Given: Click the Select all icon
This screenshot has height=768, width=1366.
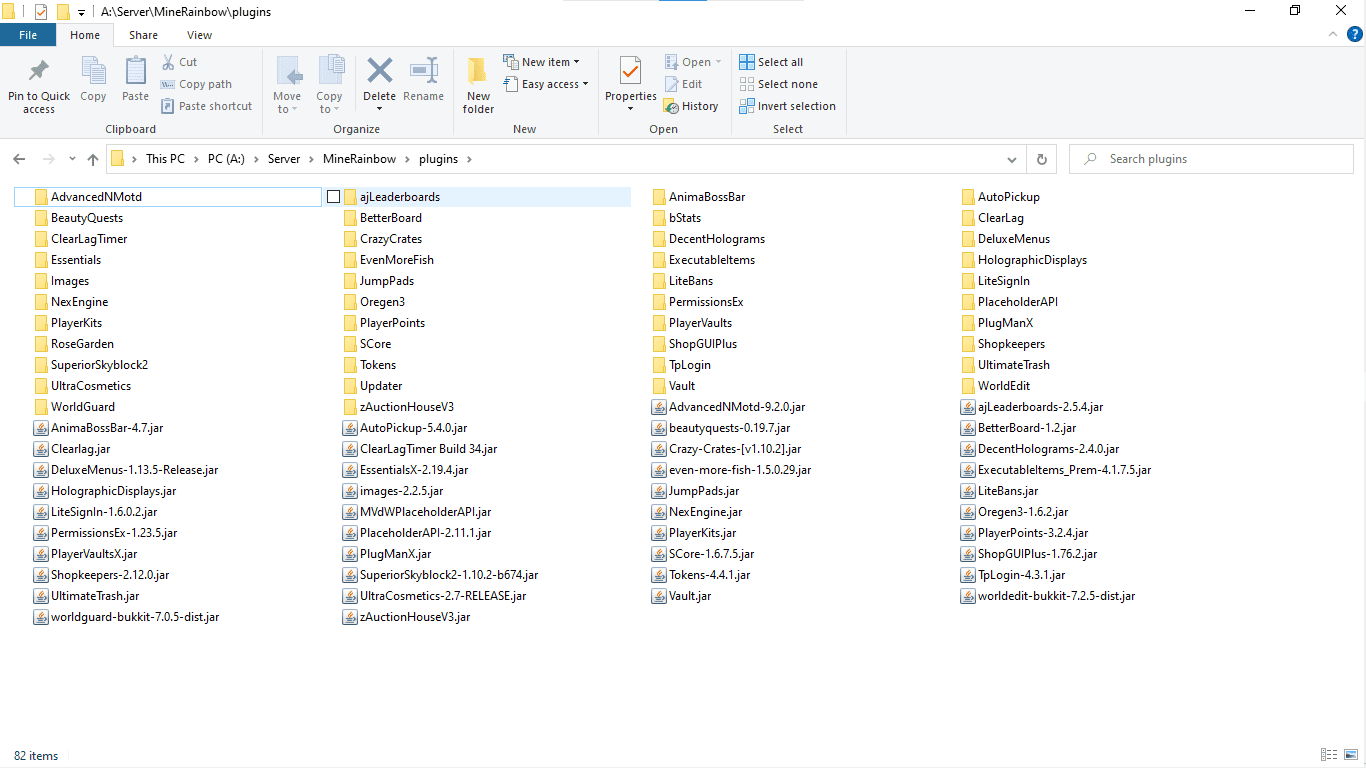Looking at the screenshot, I should pyautogui.click(x=747, y=62).
